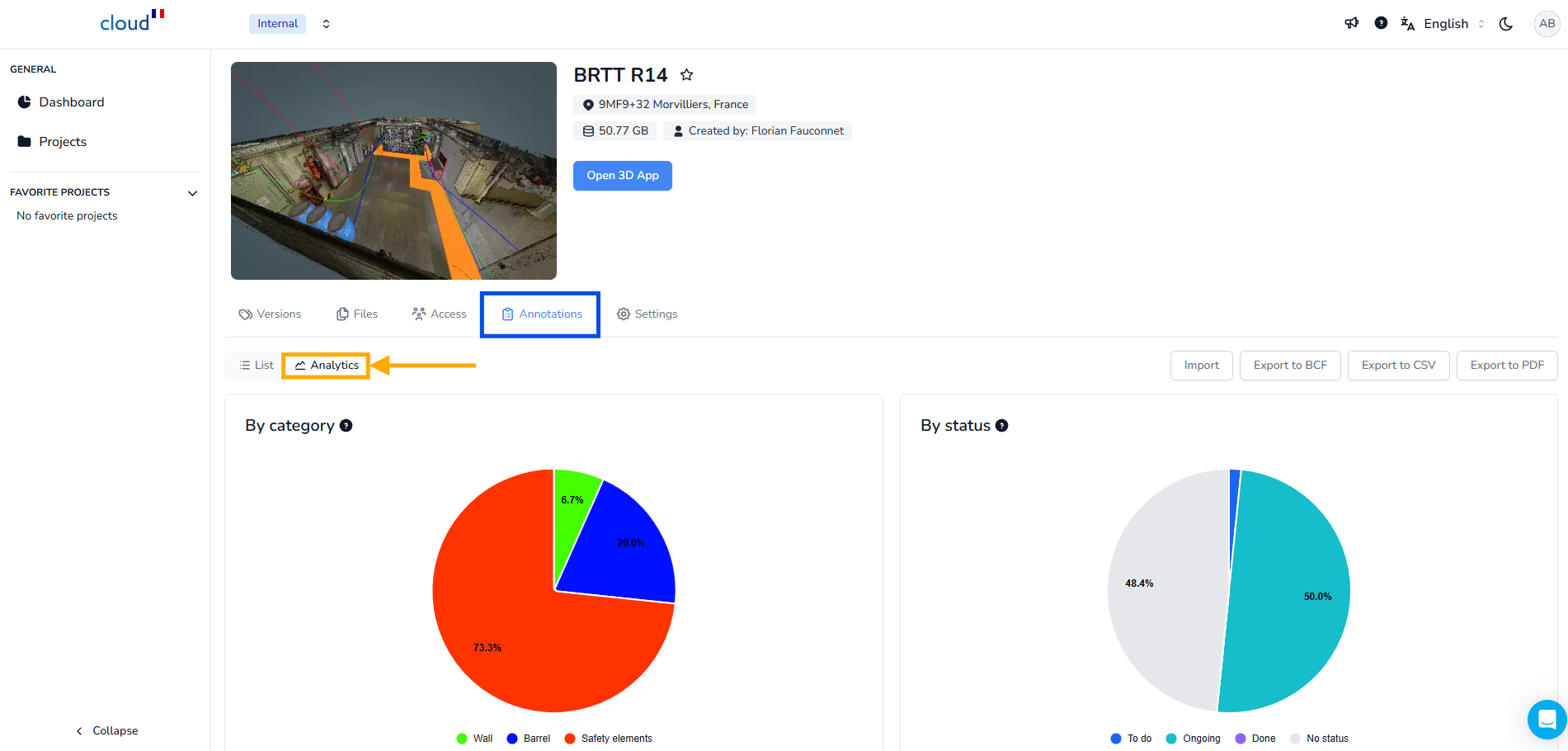1568x751 pixels.
Task: Click the By status info icon
Action: (x=1001, y=426)
